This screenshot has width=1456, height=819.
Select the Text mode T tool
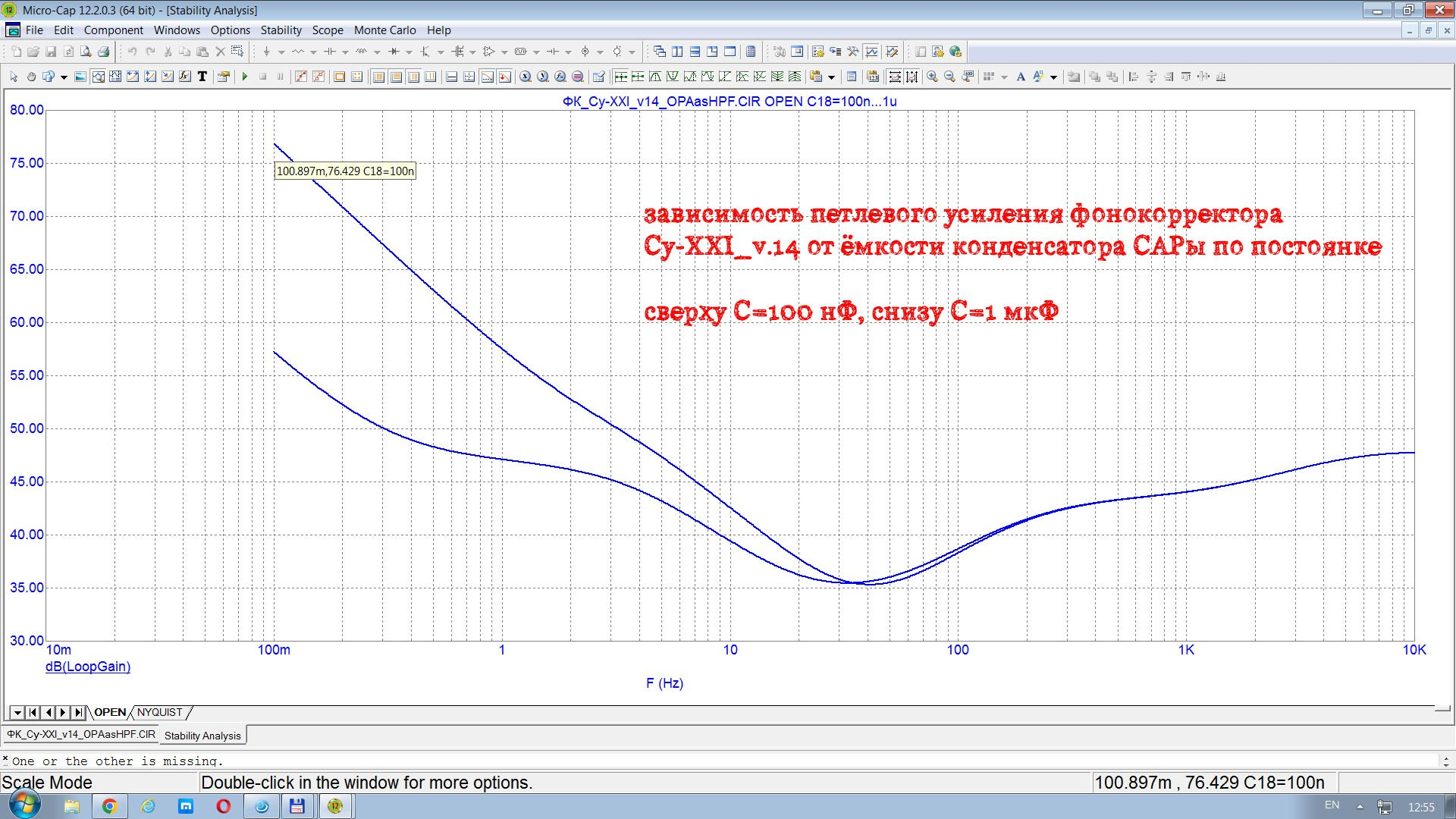(x=202, y=77)
